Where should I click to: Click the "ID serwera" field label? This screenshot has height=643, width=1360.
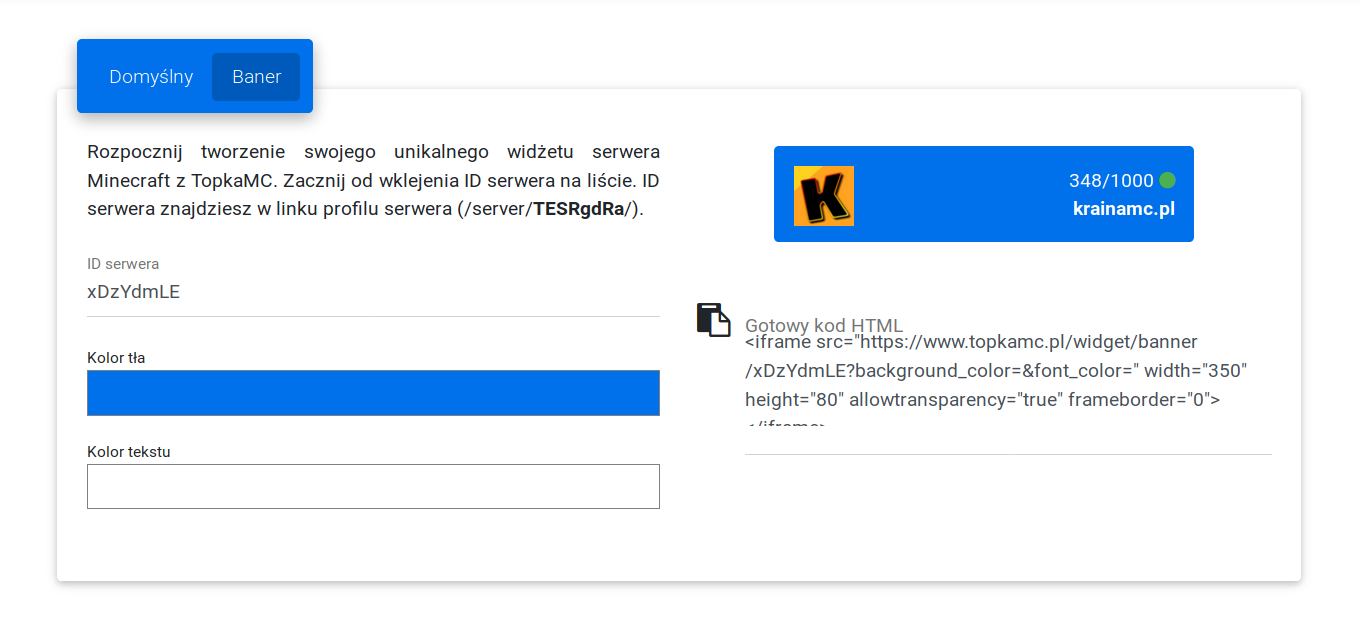[123, 264]
